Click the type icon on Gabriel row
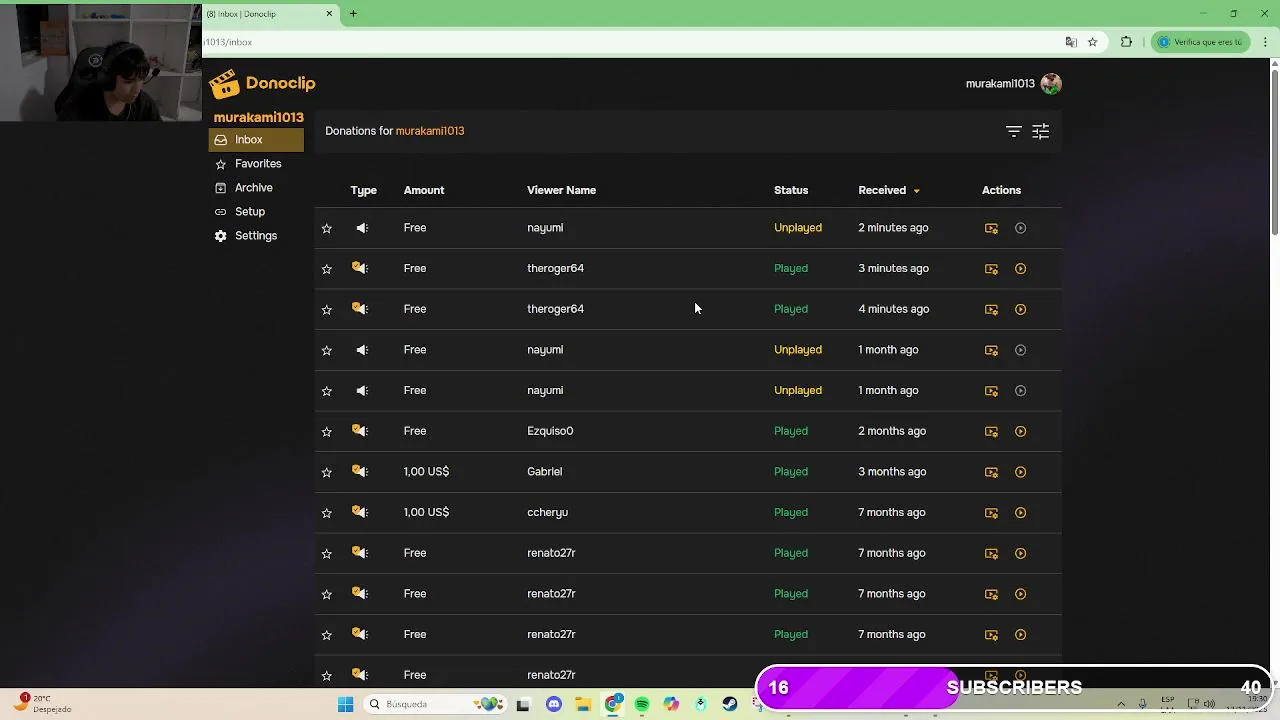 (x=360, y=471)
